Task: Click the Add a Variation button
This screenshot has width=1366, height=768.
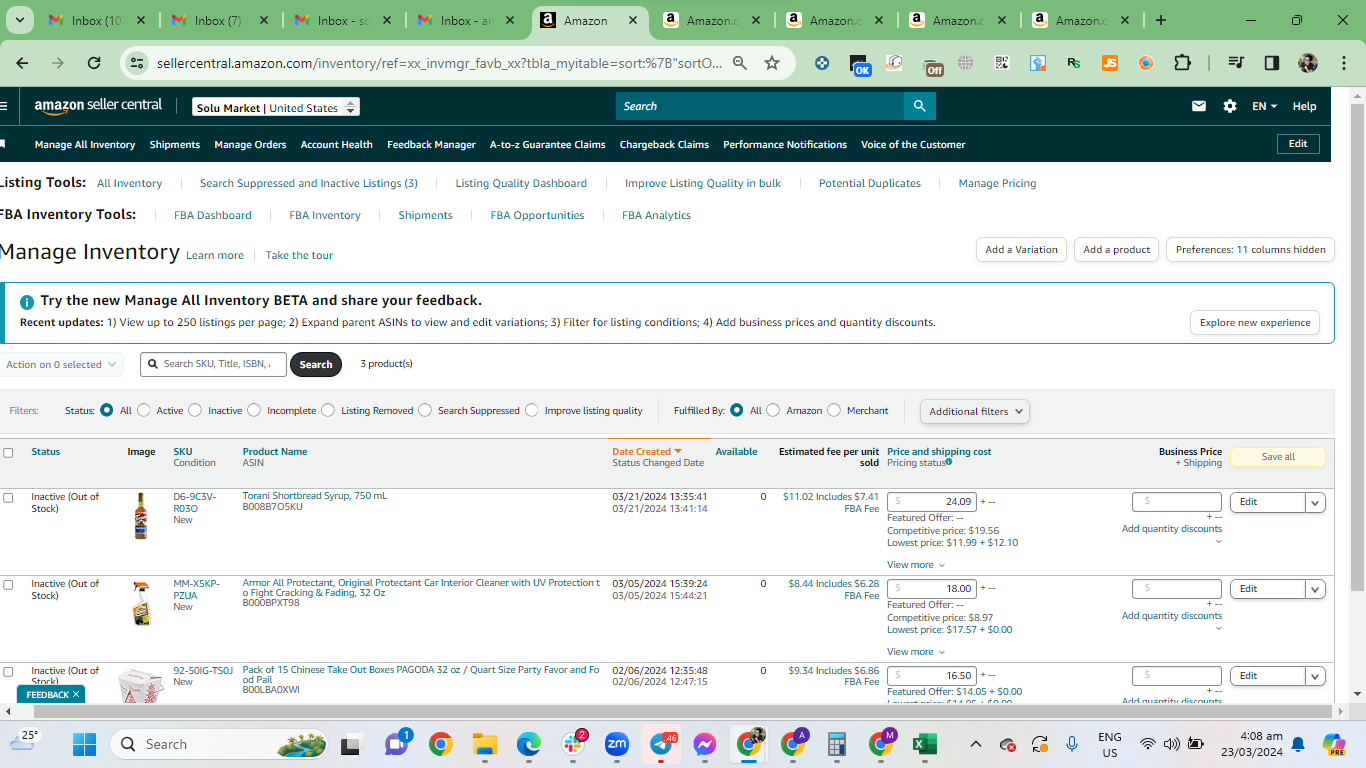Action: pyautogui.click(x=1021, y=250)
